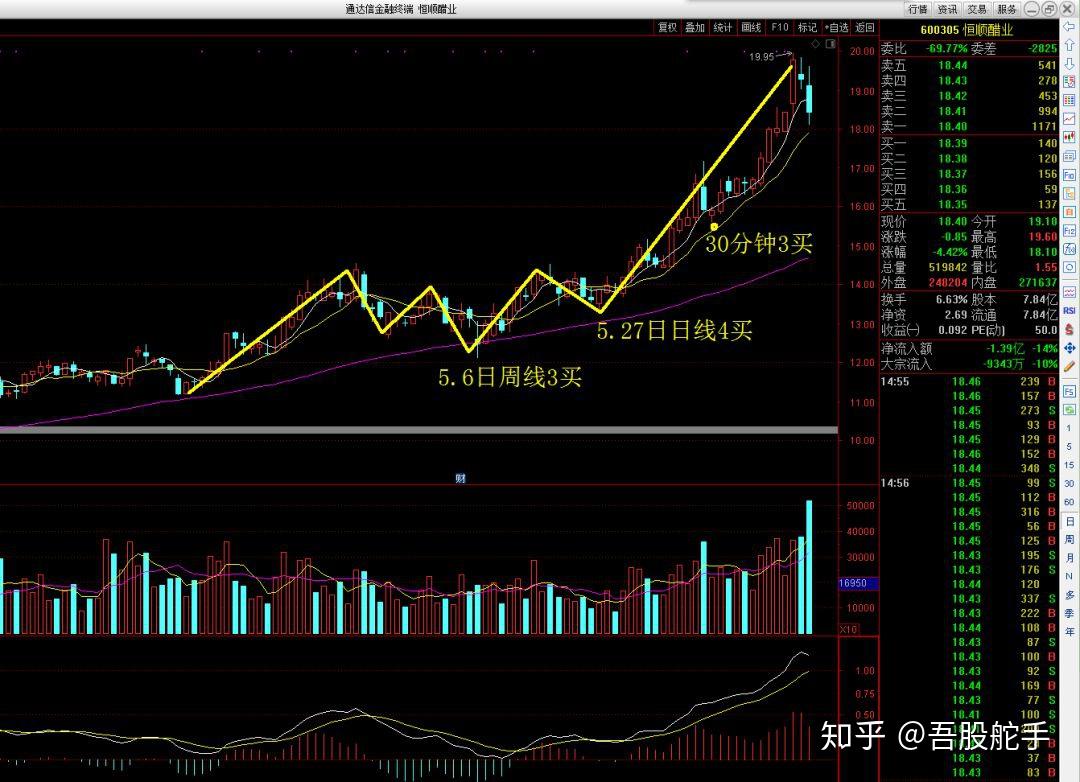
Task: Click the line trend chart sidebar icon
Action: [x=1069, y=119]
